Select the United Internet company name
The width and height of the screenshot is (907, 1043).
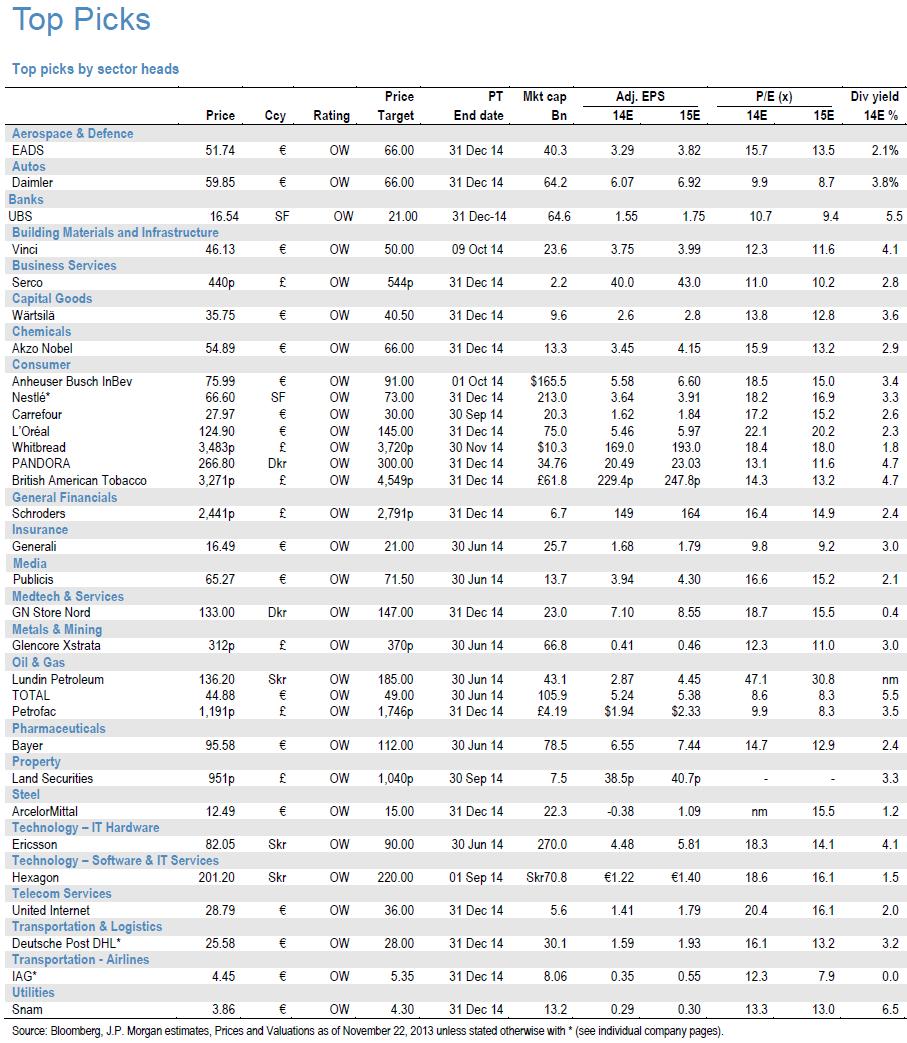[51, 910]
